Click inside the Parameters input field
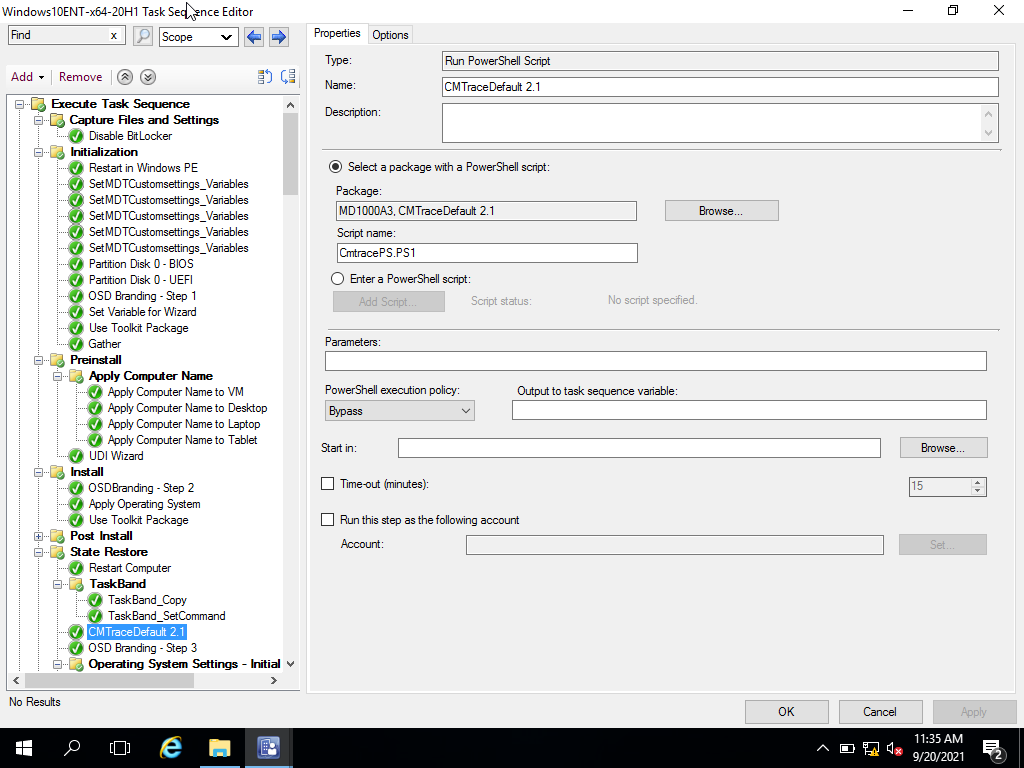The height and width of the screenshot is (768, 1024). pyautogui.click(x=655, y=361)
